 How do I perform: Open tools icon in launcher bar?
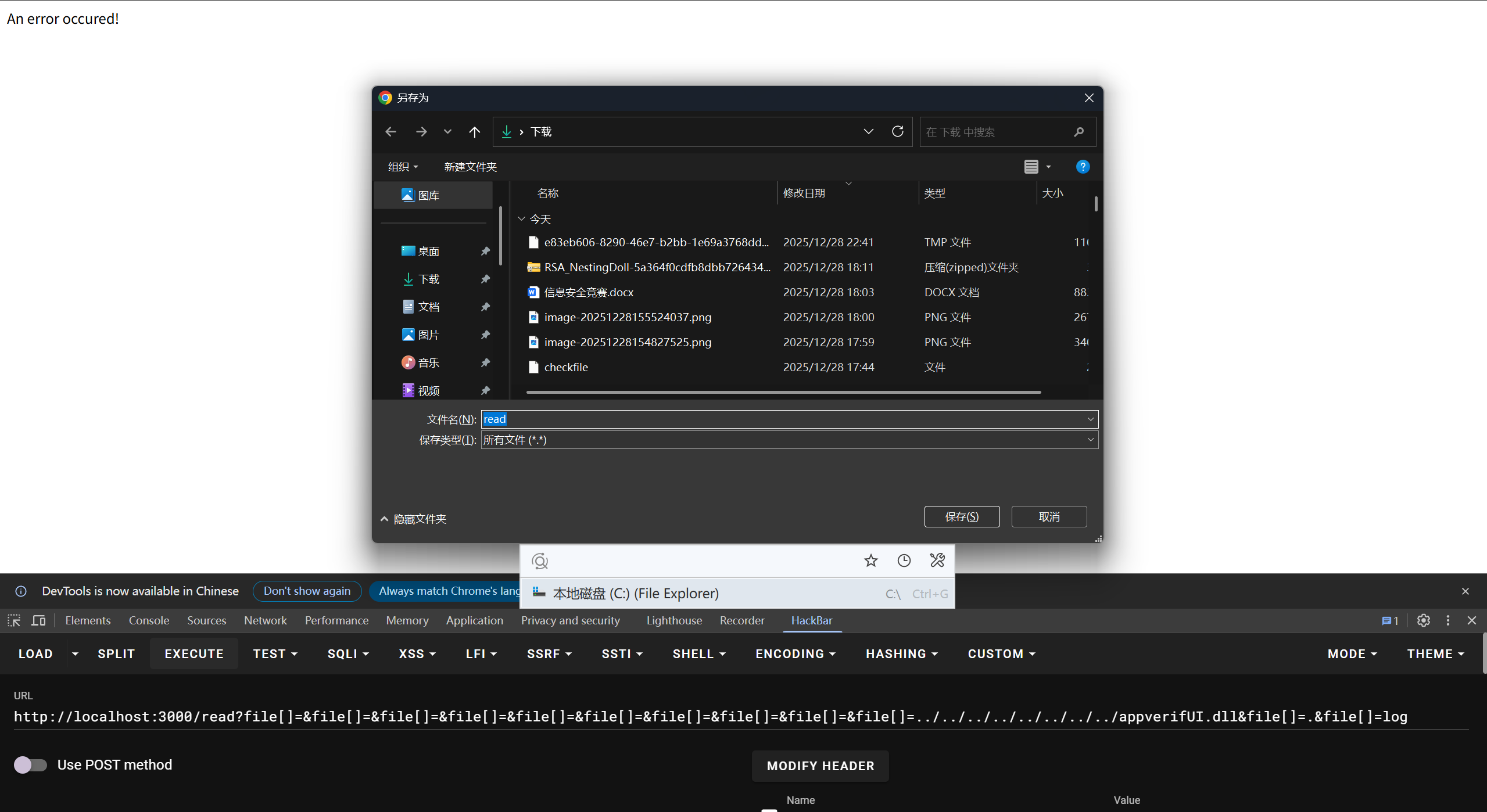coord(937,561)
